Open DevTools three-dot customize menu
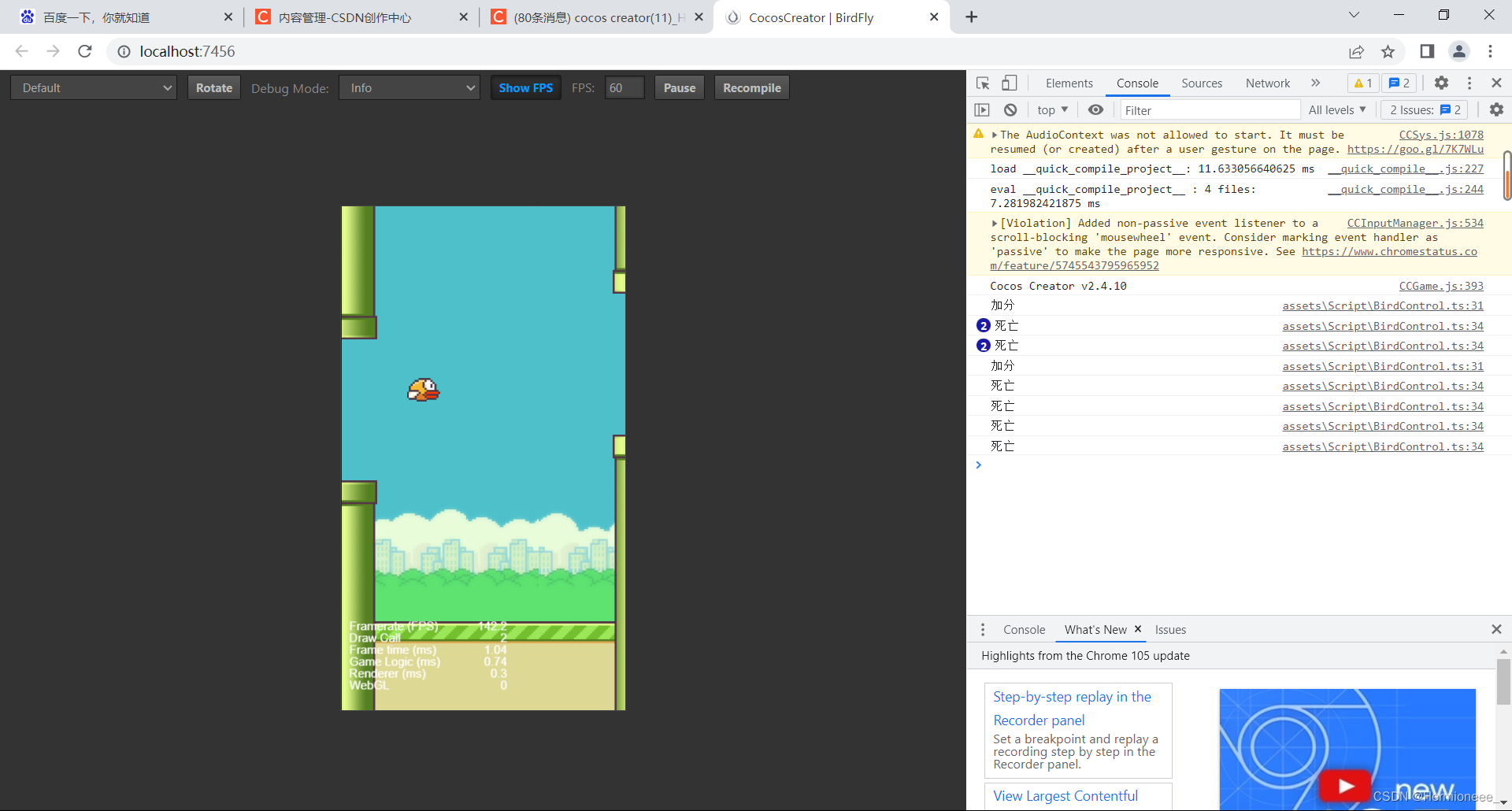 pyautogui.click(x=1469, y=83)
